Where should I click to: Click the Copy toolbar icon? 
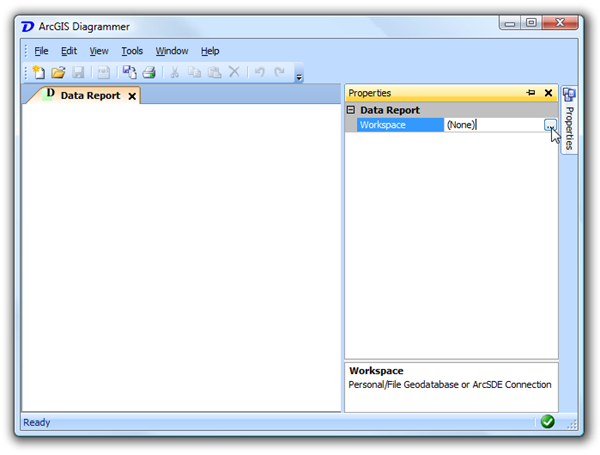(x=194, y=72)
